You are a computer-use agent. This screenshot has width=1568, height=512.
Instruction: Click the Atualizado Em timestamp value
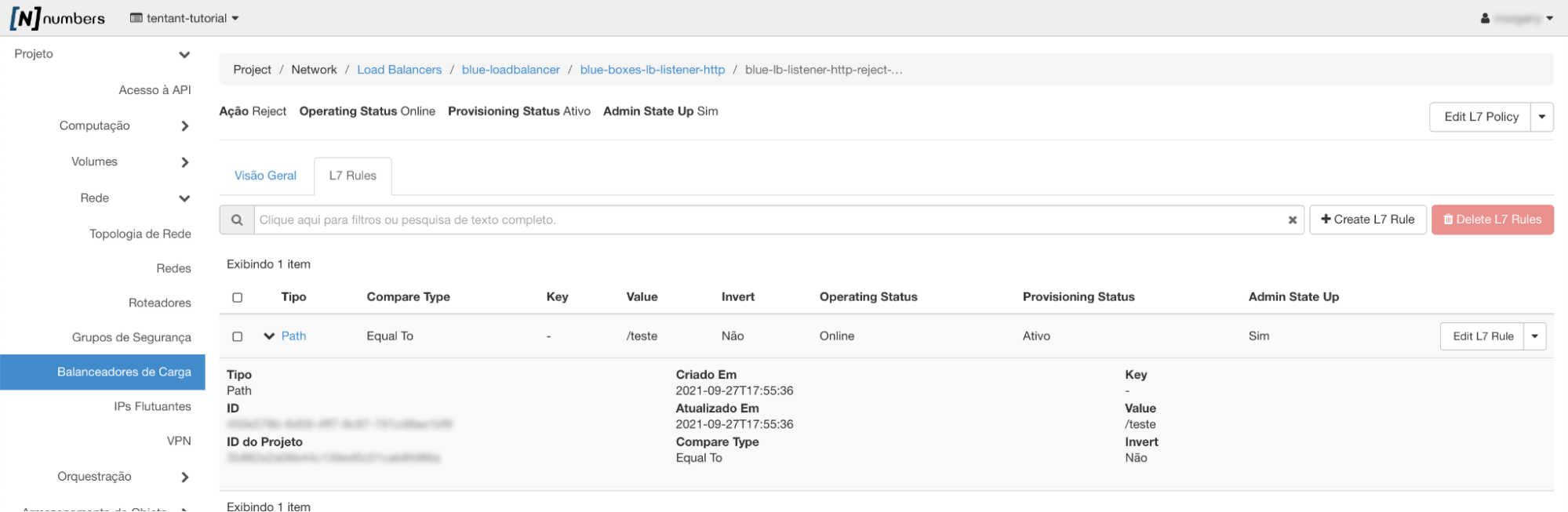(x=735, y=425)
